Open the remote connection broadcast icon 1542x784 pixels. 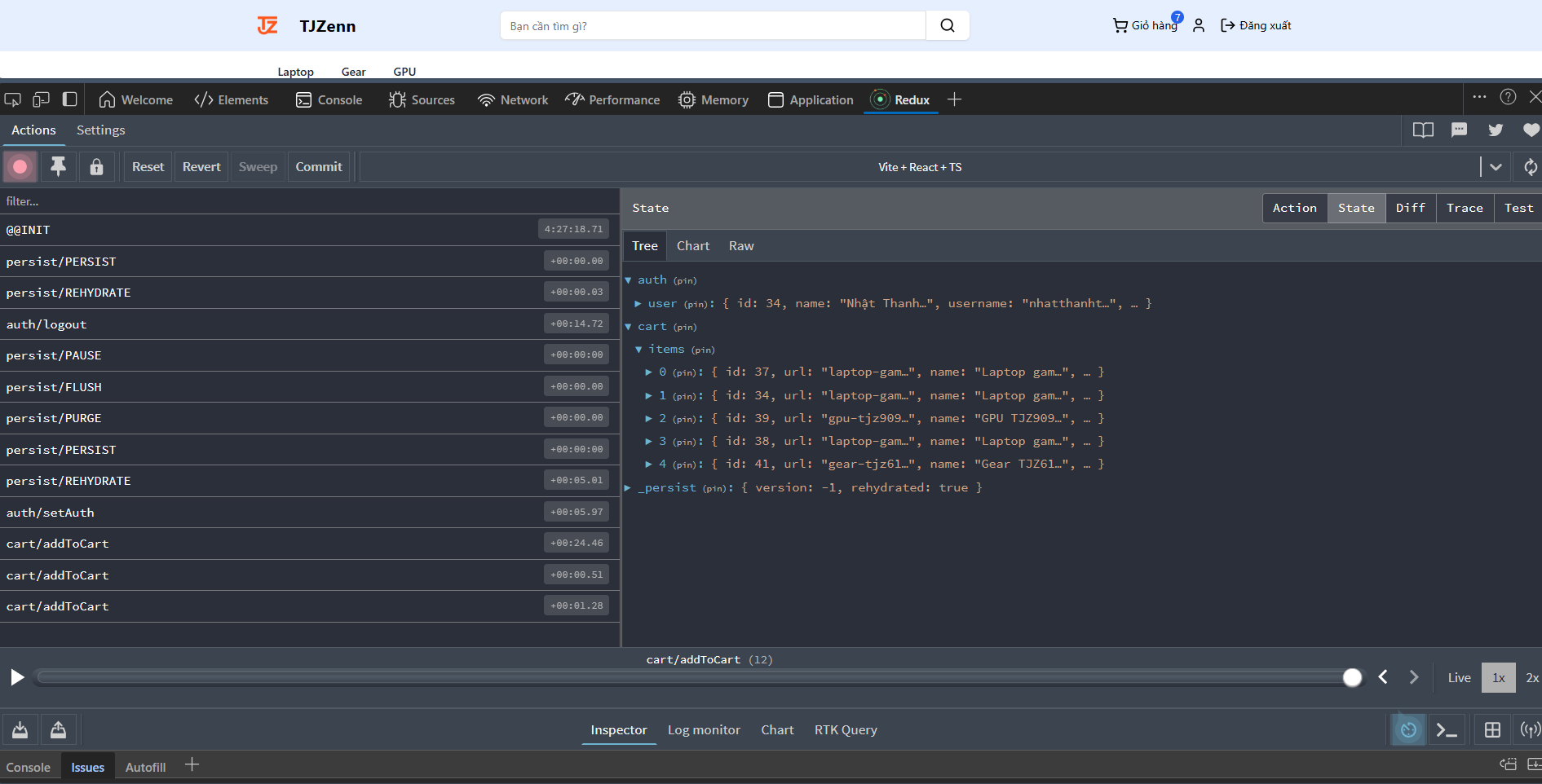coord(1530,730)
